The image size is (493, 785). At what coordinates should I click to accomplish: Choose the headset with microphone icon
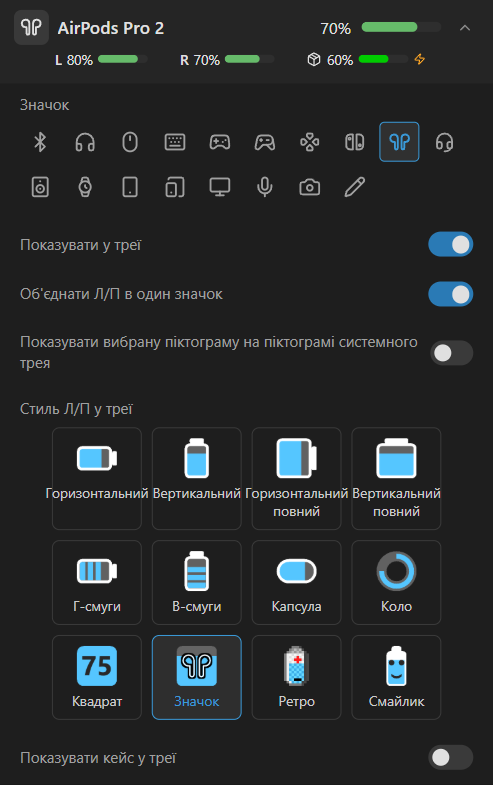pyautogui.click(x=444, y=142)
